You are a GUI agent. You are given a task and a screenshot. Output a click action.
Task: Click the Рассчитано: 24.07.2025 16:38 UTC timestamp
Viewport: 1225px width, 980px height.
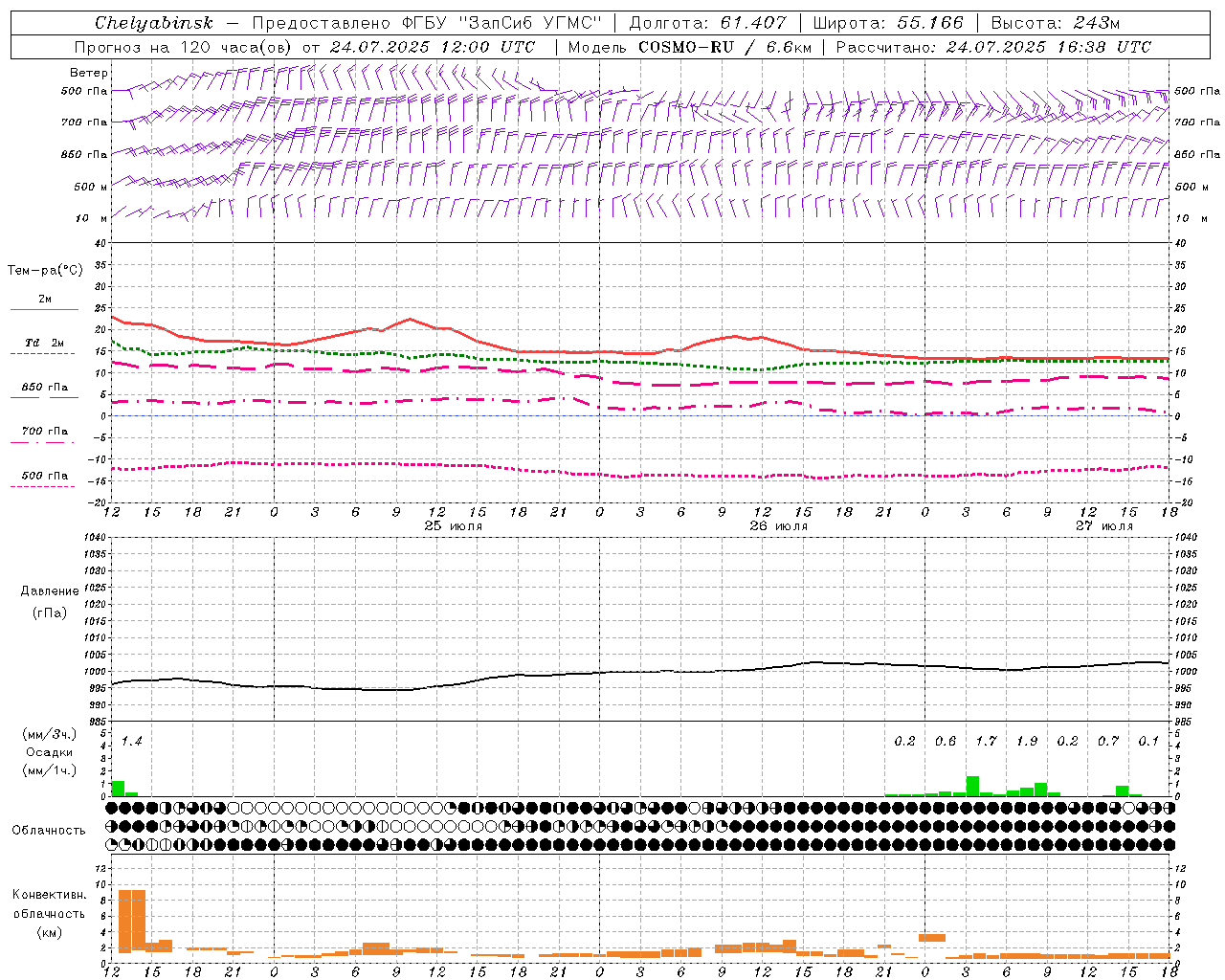coord(993,47)
